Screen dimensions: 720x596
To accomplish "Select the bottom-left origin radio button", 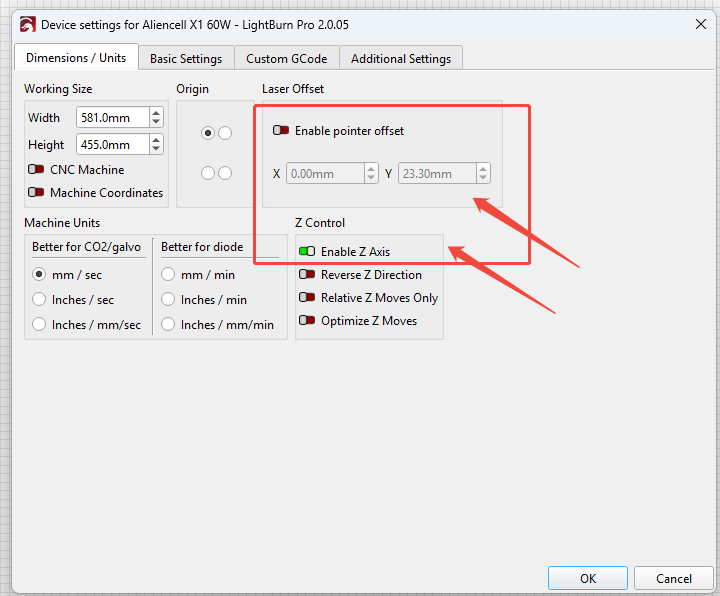I will coord(208,173).
